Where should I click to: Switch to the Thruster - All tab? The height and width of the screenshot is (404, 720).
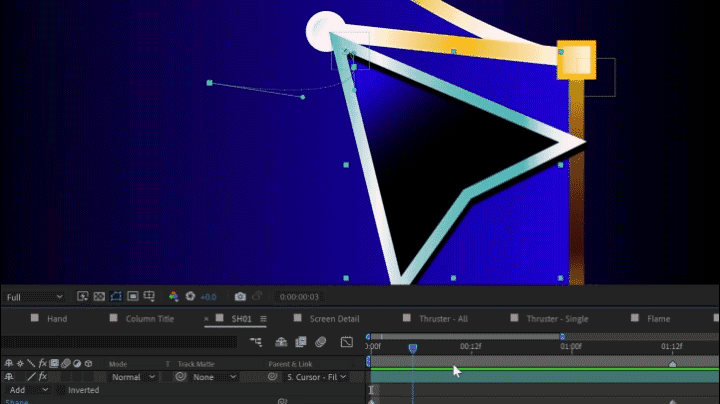443,319
